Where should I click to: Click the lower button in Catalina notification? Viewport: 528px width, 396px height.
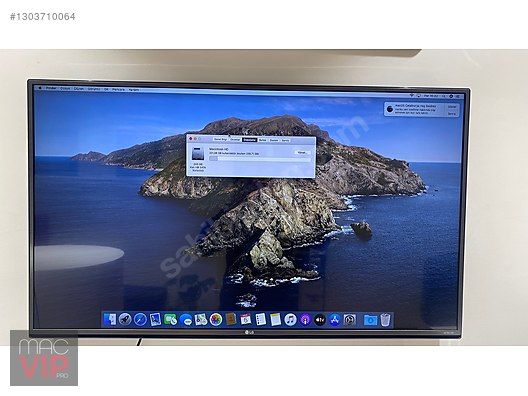[x=452, y=114]
